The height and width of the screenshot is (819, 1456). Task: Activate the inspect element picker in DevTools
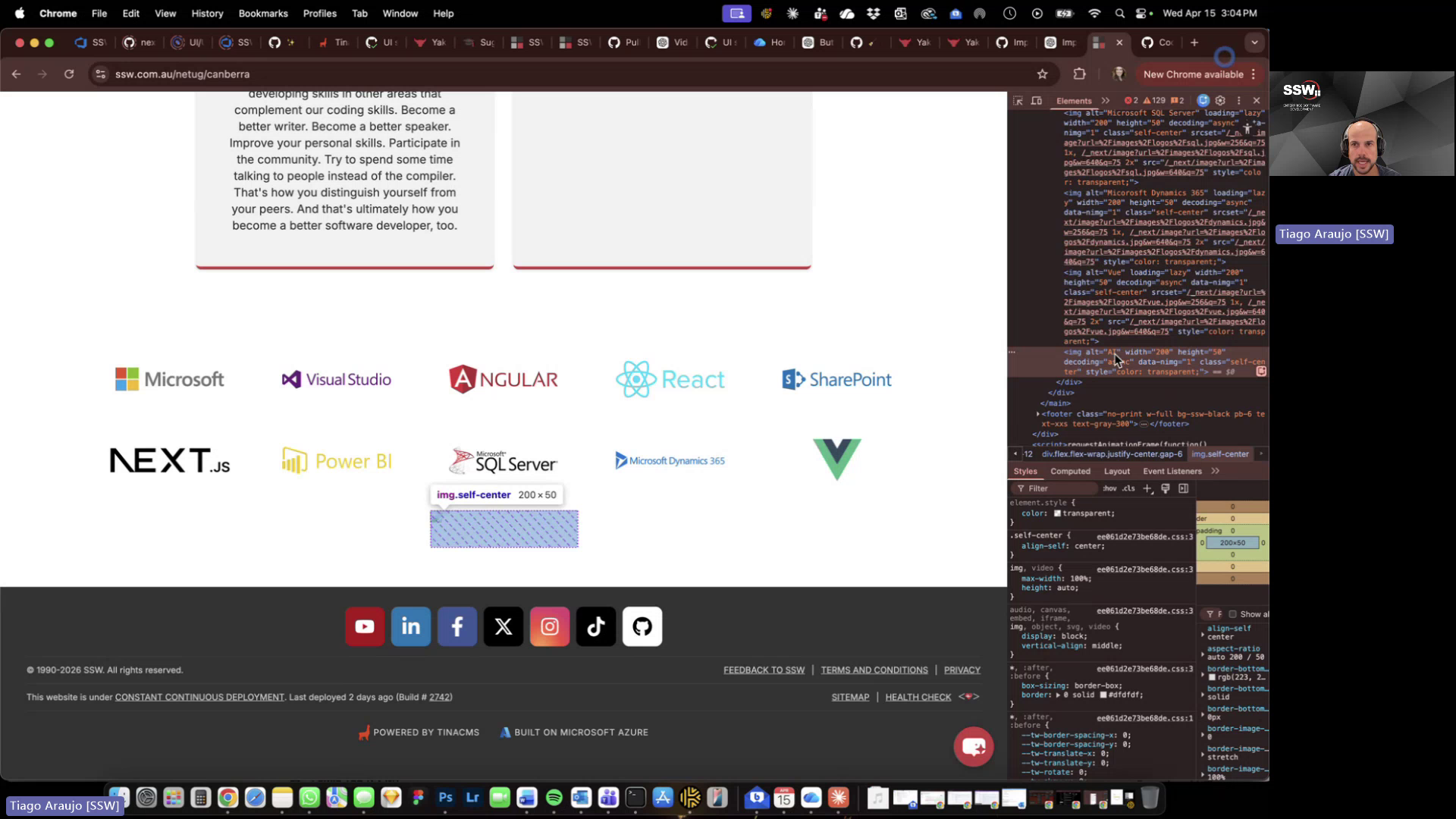click(1018, 101)
